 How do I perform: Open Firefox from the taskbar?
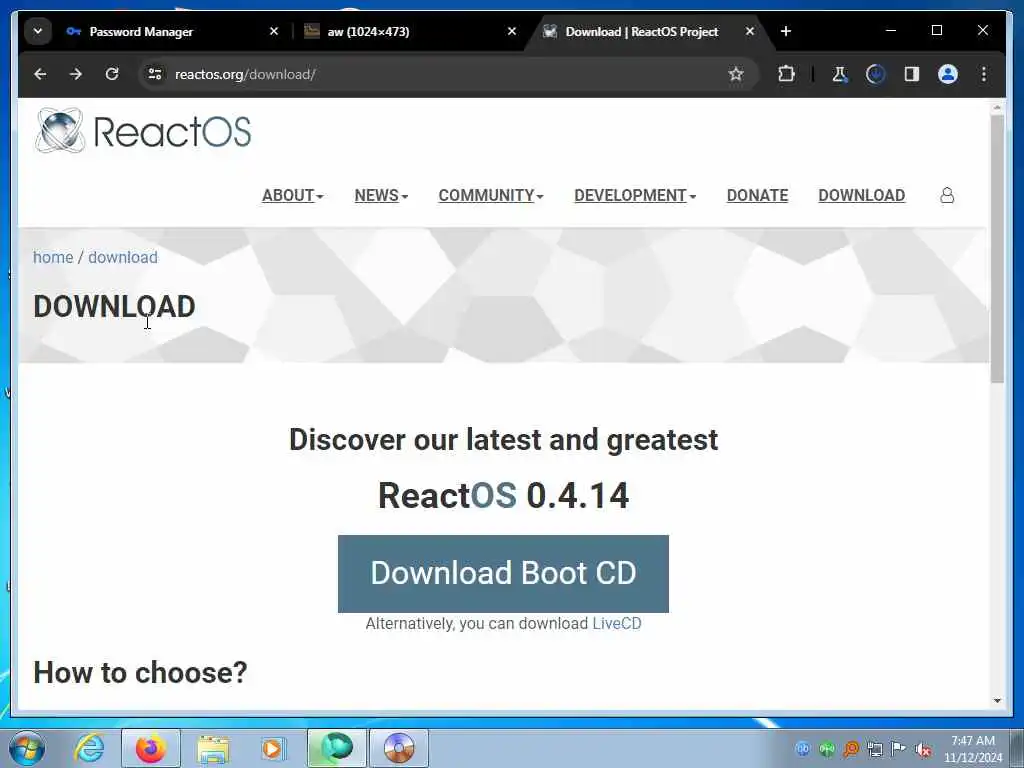(151, 748)
